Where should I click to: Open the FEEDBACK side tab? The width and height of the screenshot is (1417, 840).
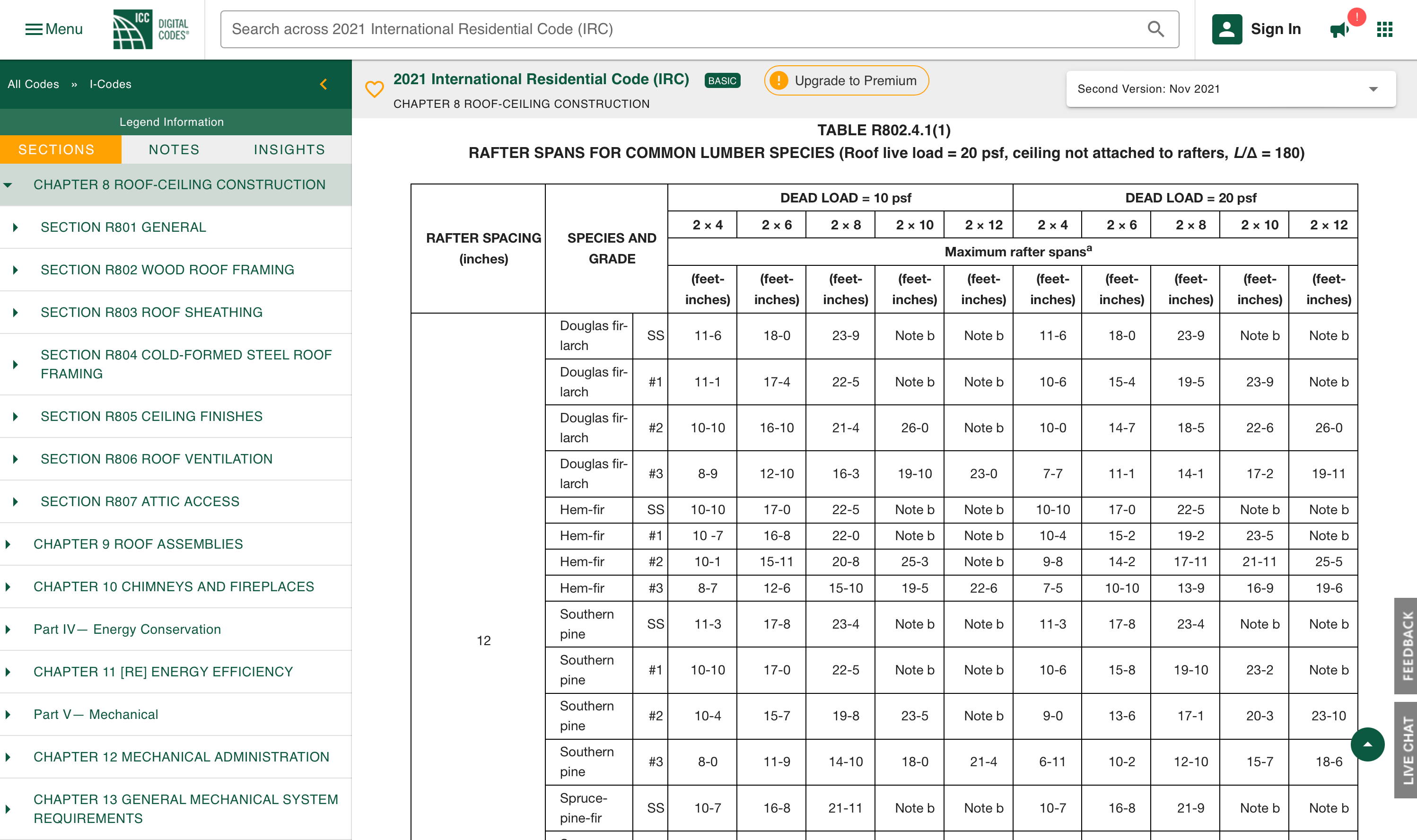1406,646
